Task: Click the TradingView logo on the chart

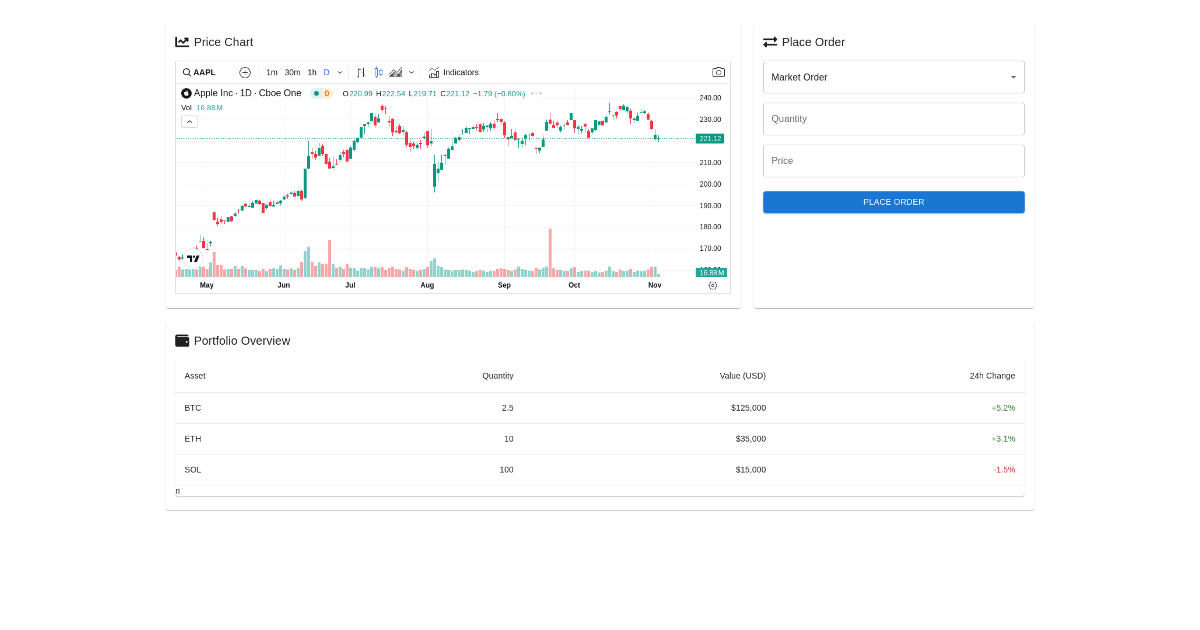Action: coord(193,258)
